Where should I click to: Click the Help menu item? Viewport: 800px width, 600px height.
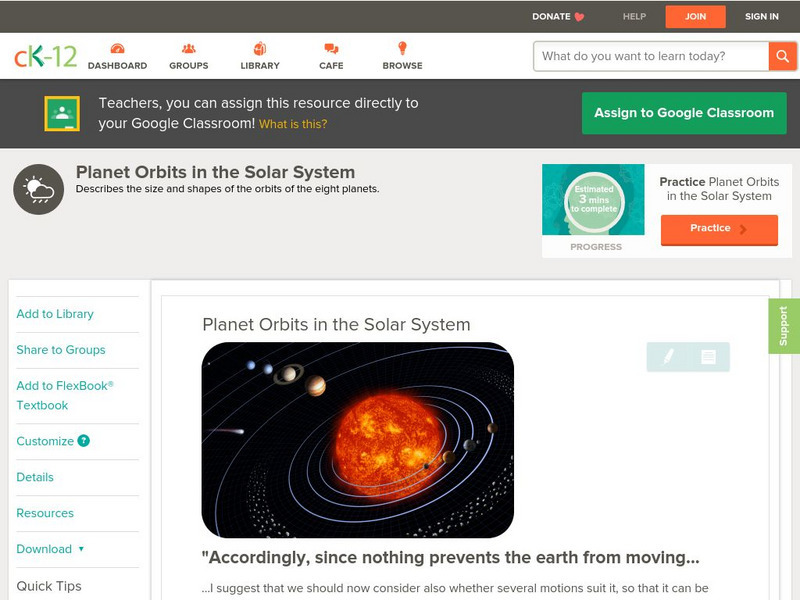point(634,16)
